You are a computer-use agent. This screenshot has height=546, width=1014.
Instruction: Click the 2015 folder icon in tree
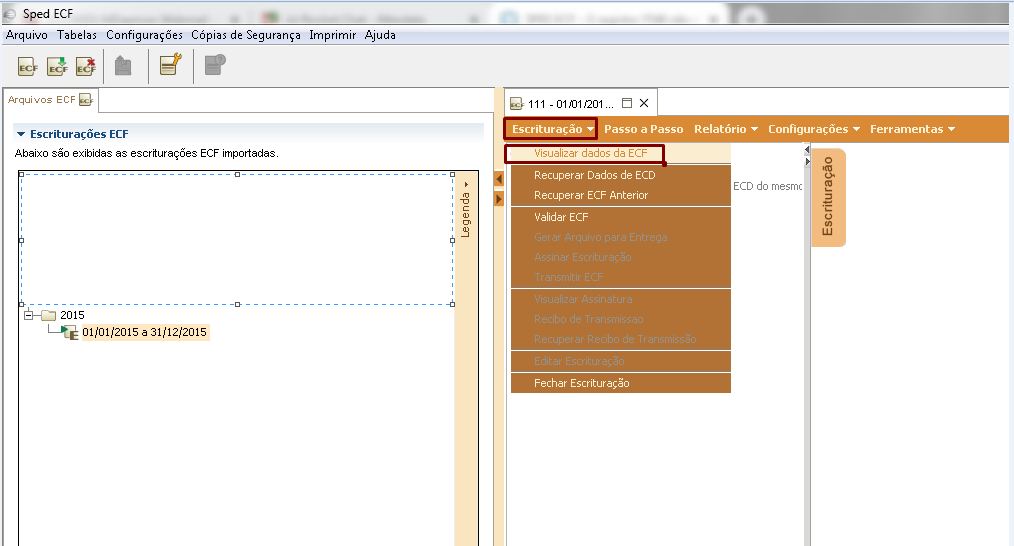[x=49, y=315]
